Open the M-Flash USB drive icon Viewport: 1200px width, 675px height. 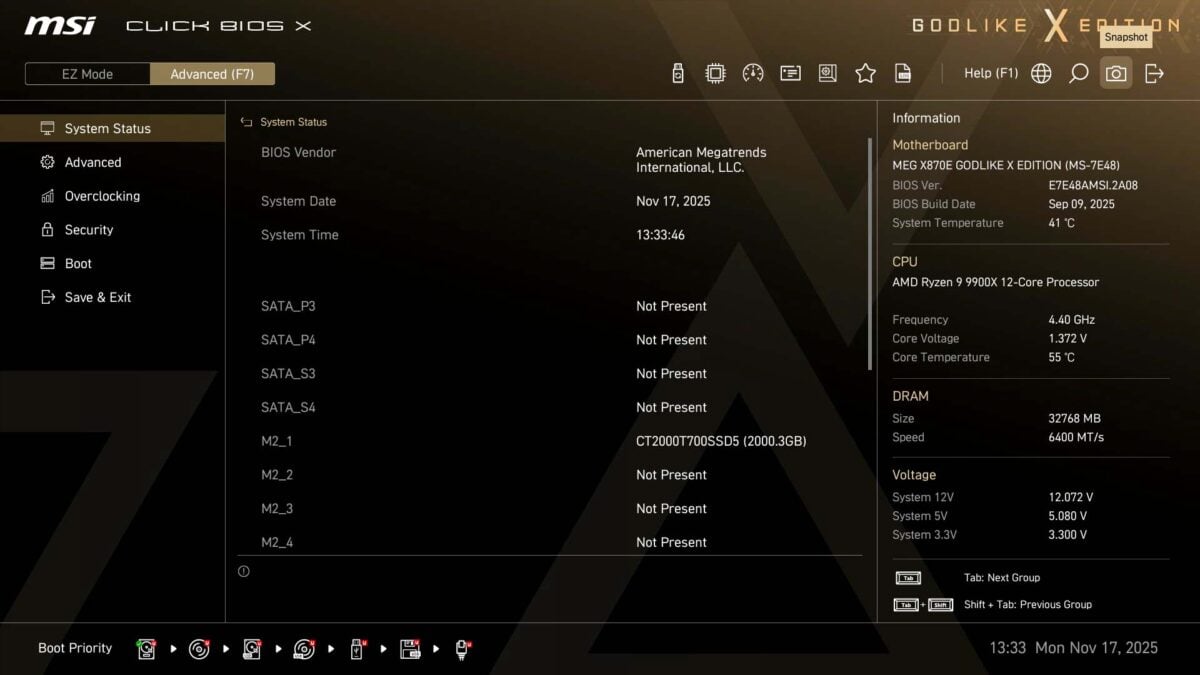click(x=678, y=73)
